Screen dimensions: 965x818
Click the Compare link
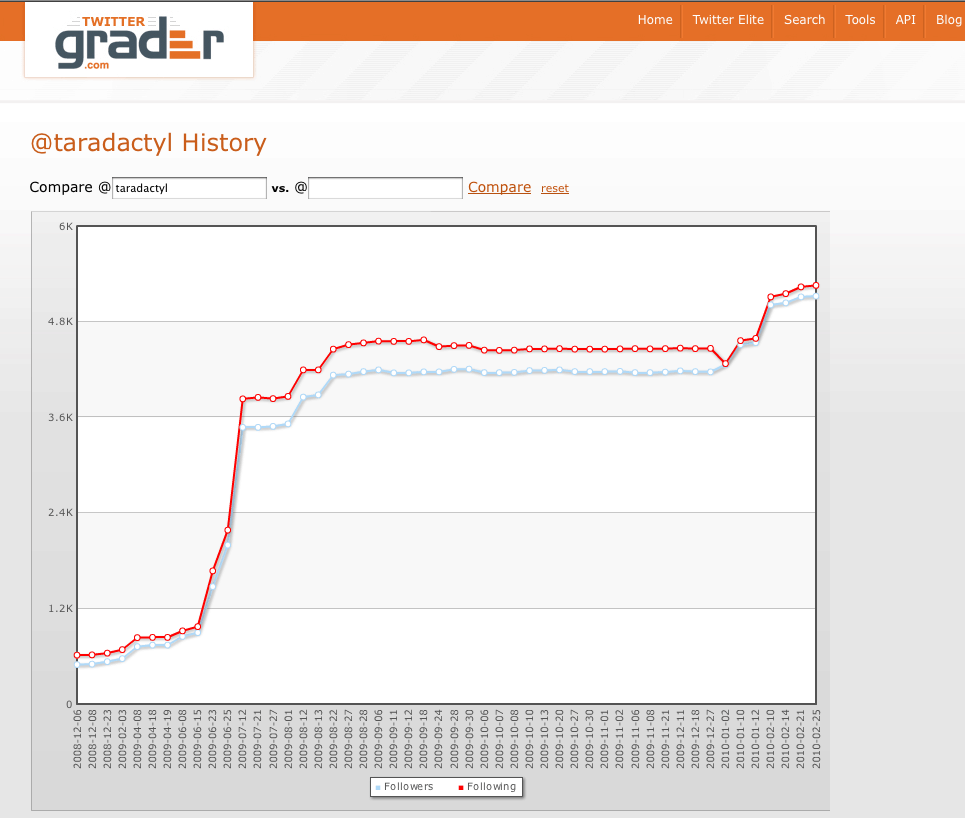[499, 187]
